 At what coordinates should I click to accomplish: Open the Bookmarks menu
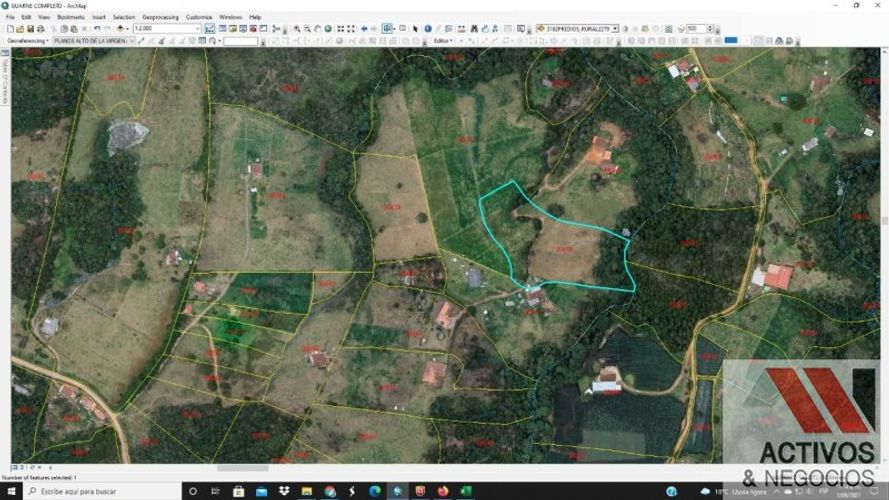click(x=71, y=17)
